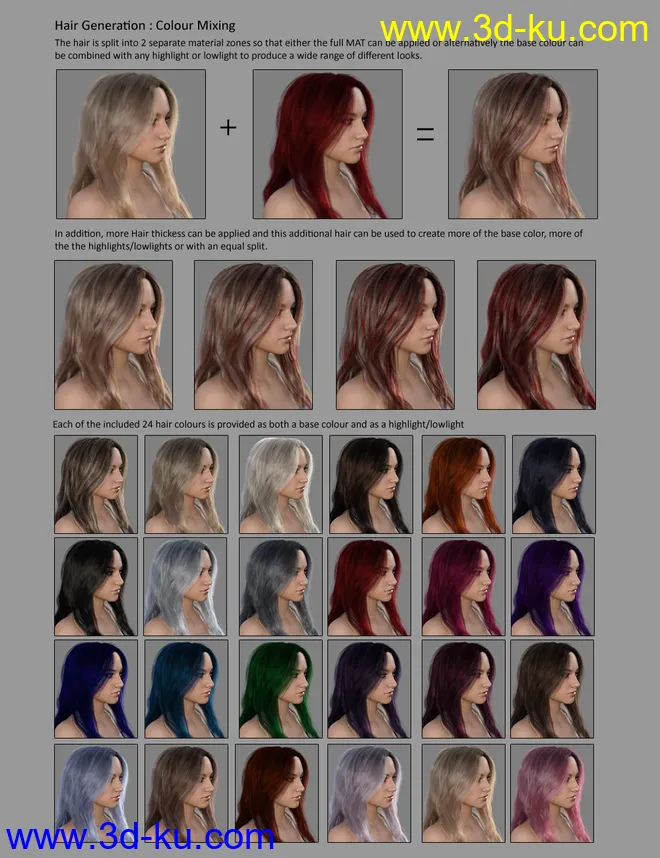Click the plus sign between hair images
Viewport: 660px width, 858px height.
click(x=228, y=128)
